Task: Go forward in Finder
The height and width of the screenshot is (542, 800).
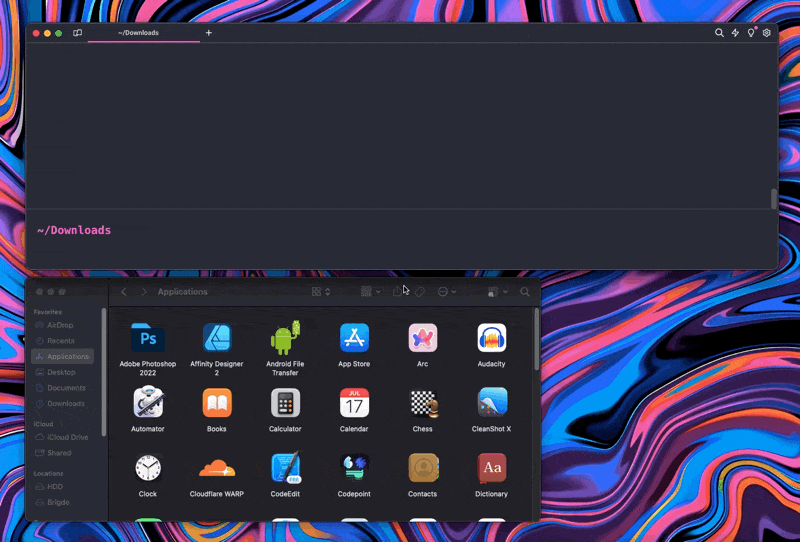Action: click(x=144, y=292)
